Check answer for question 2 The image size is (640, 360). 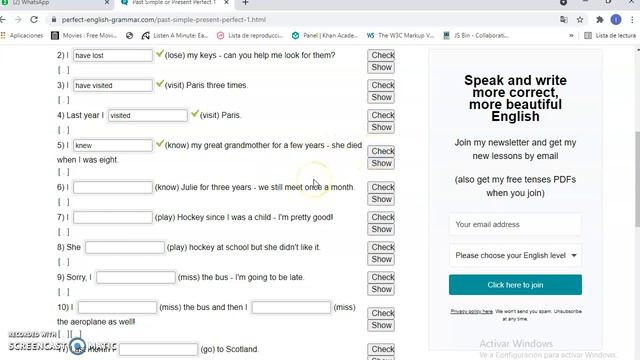point(381,55)
